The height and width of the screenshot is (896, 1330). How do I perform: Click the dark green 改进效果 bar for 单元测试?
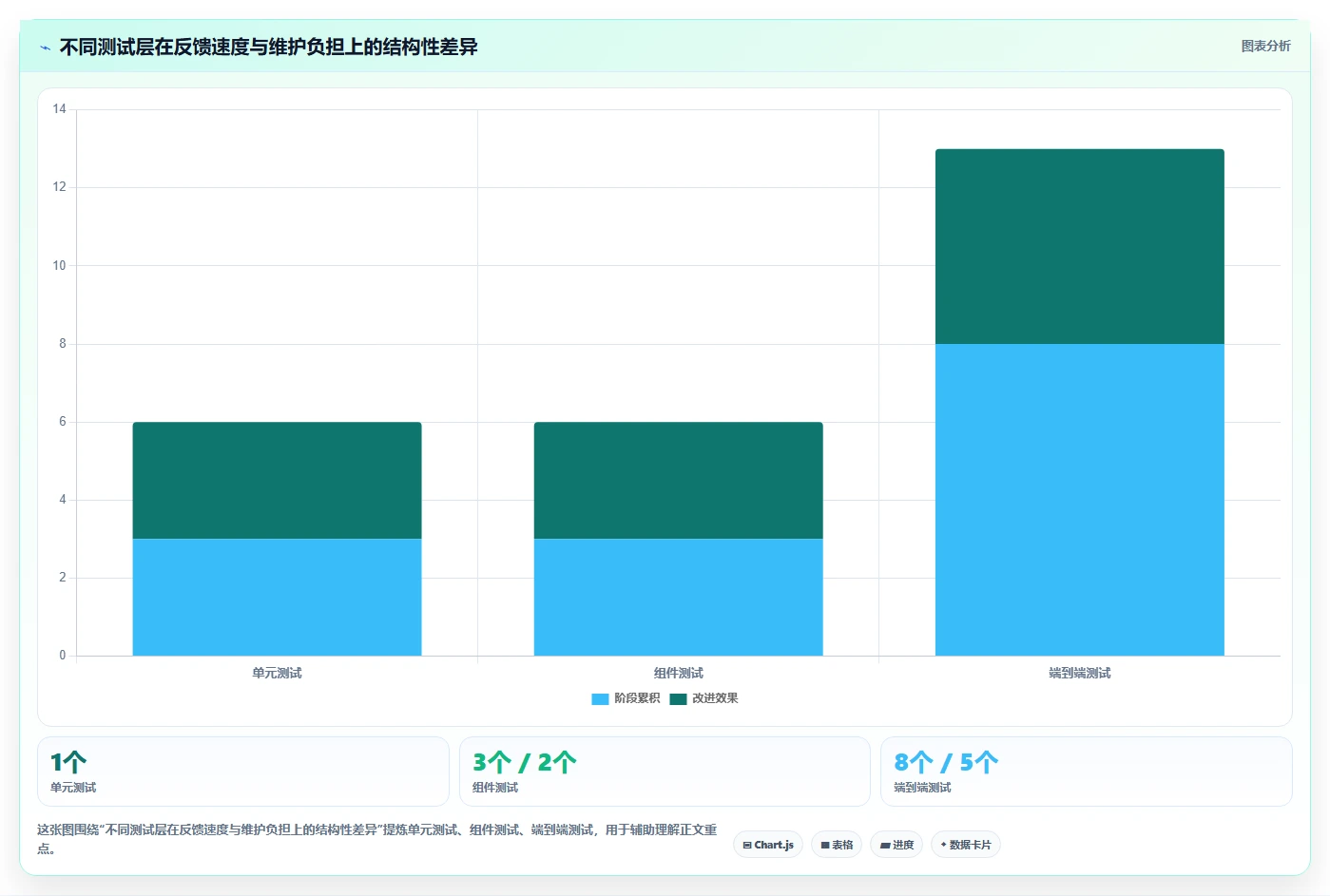[277, 480]
